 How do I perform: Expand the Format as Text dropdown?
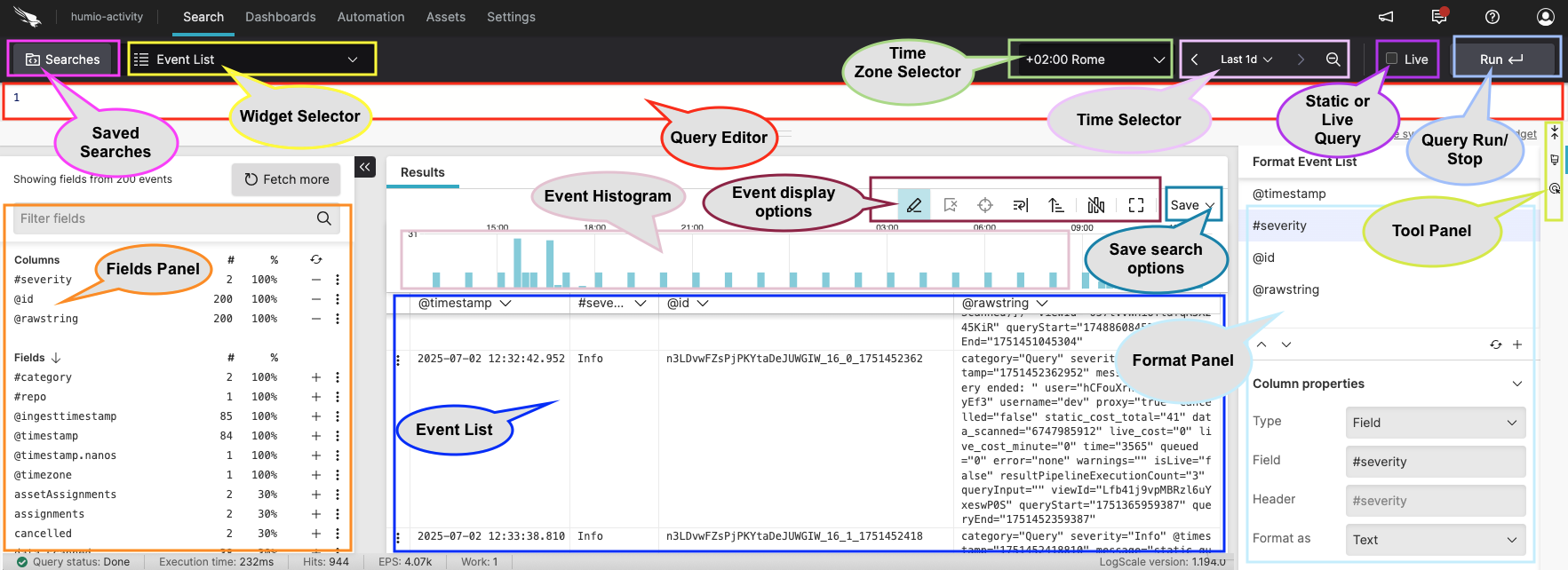coord(1435,540)
